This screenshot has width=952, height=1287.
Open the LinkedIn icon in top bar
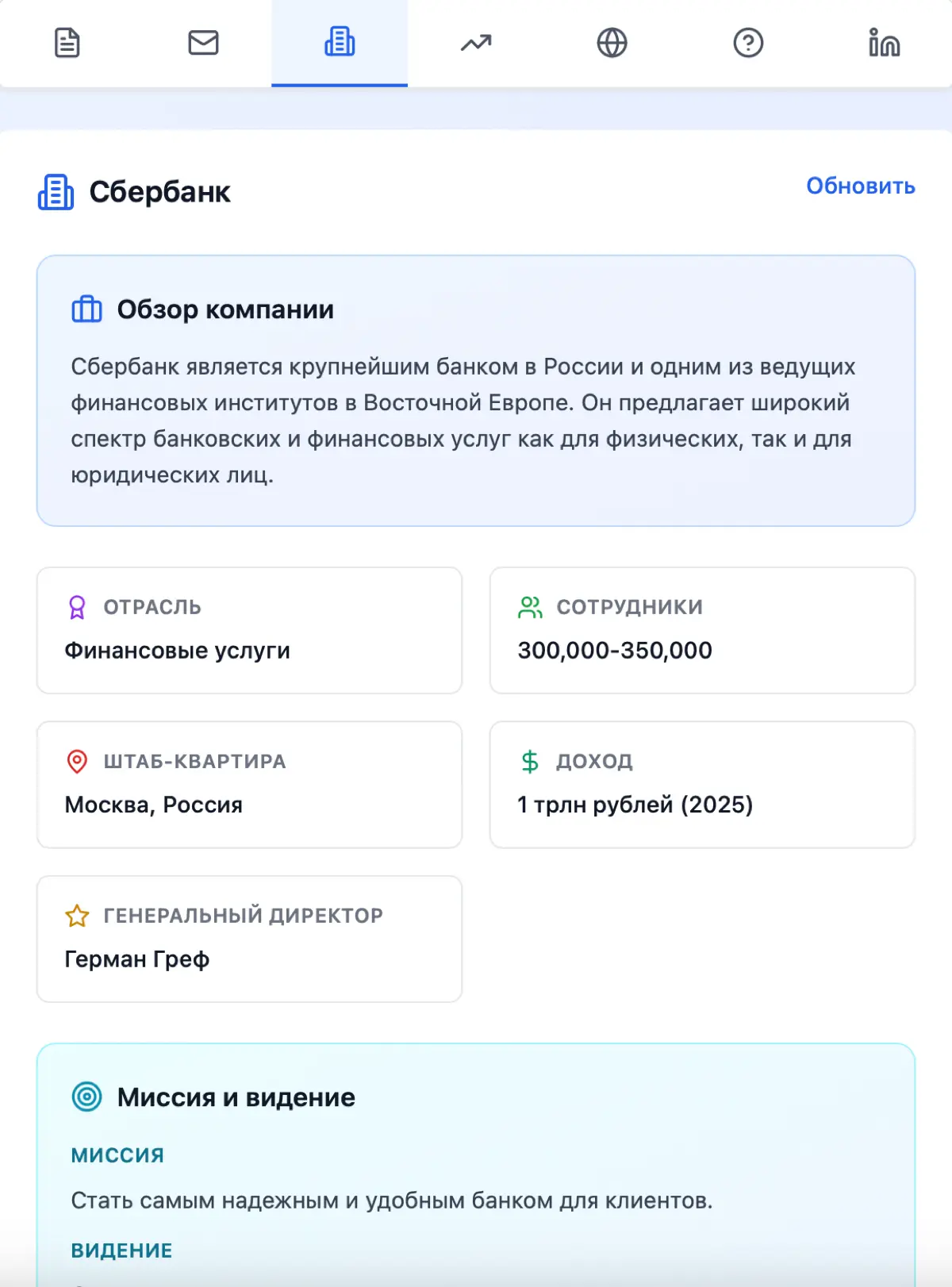tap(883, 43)
